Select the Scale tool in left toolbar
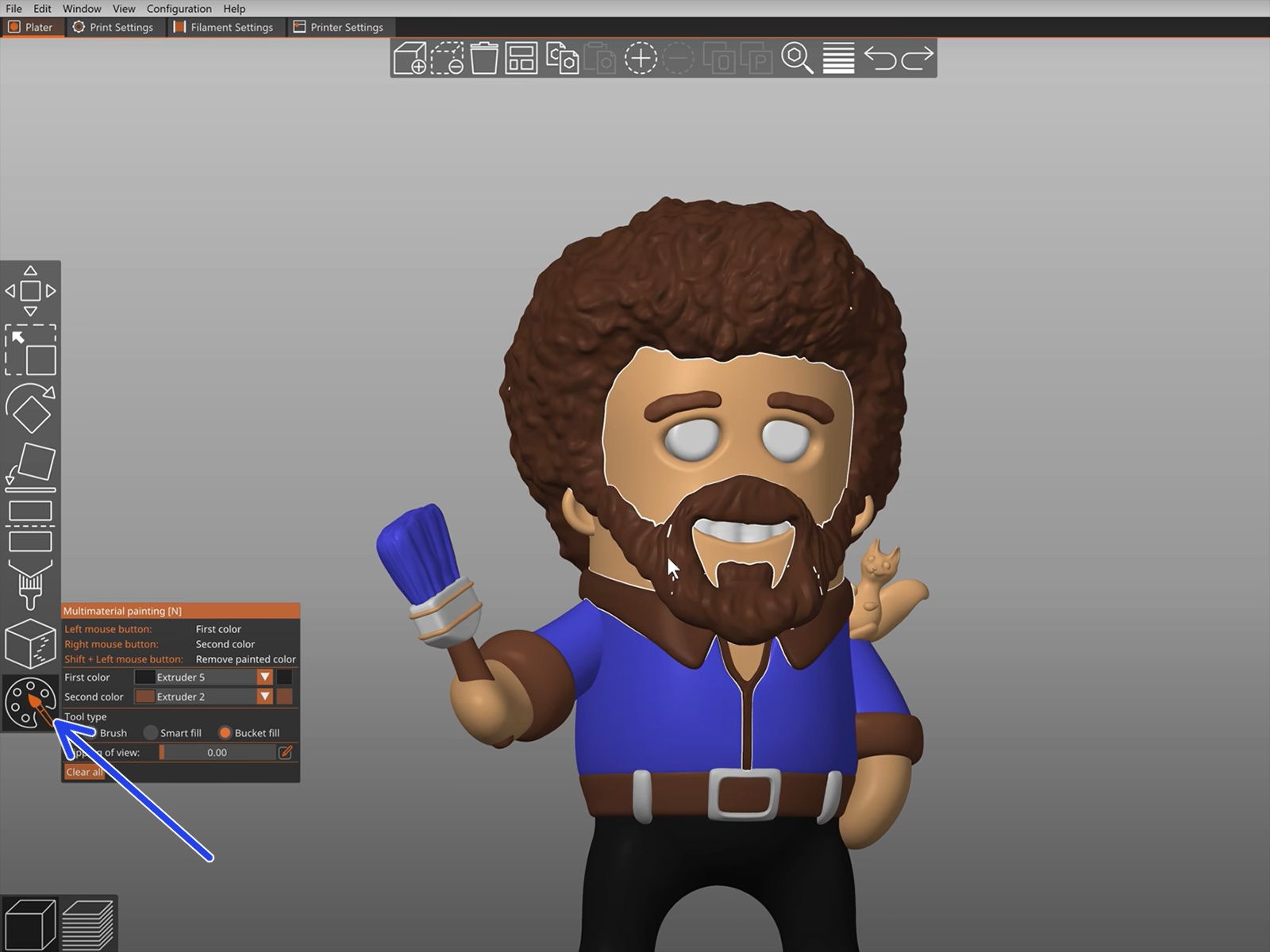Viewport: 1270px width, 952px height. 30,350
